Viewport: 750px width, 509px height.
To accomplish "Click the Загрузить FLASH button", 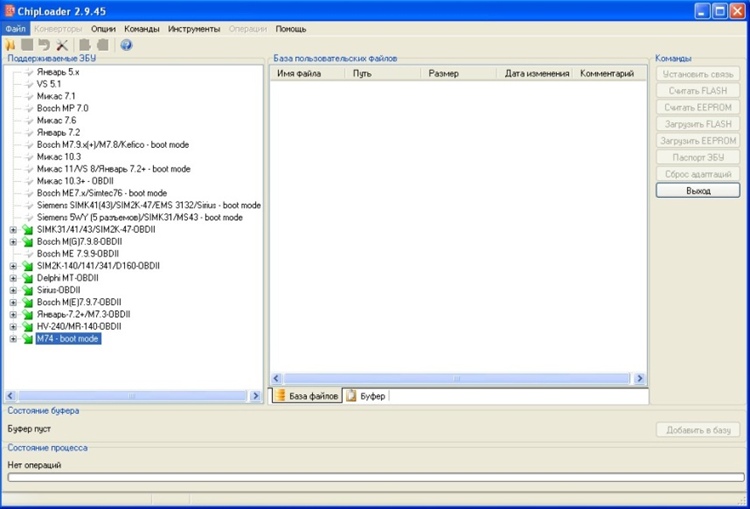I will point(698,124).
